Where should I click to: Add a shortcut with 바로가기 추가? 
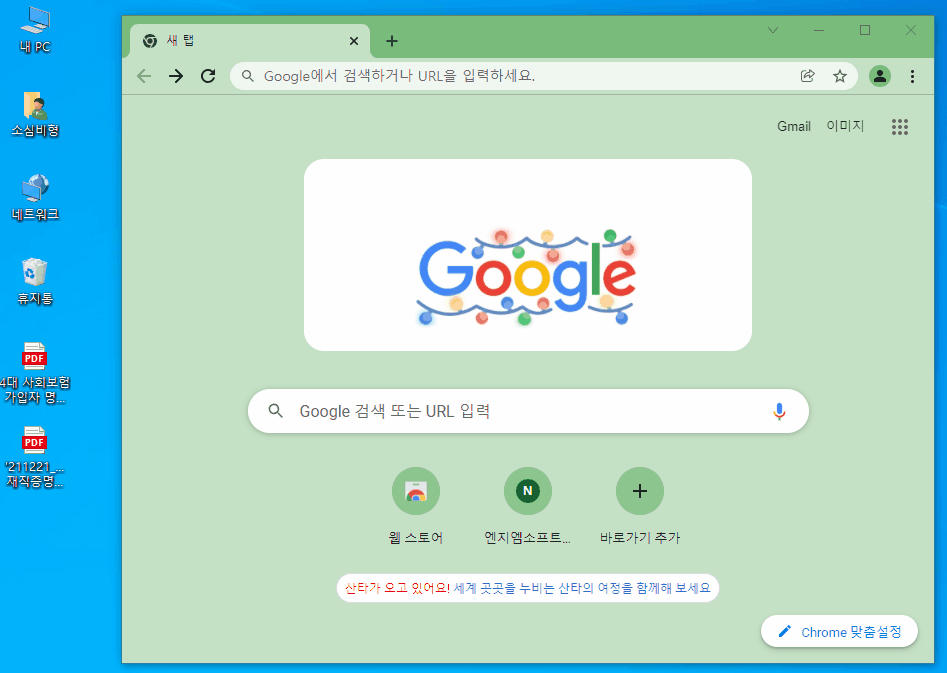click(640, 506)
